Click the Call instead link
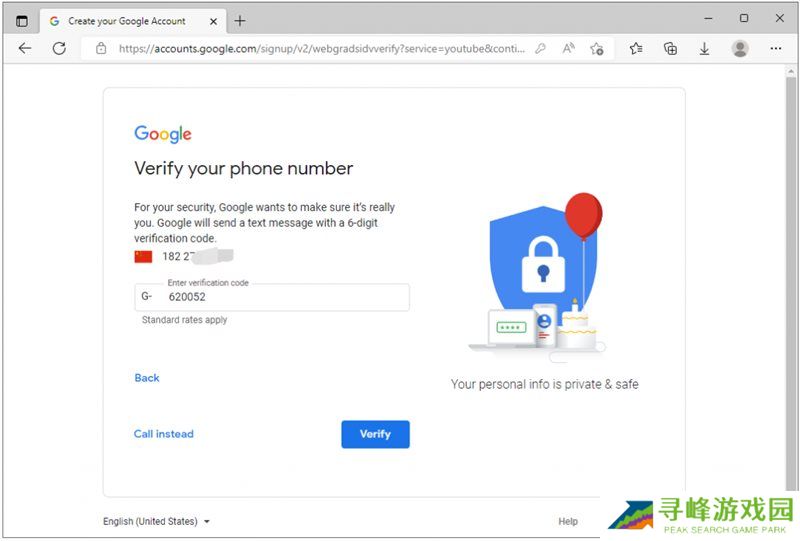The height and width of the screenshot is (541, 800). click(x=164, y=434)
